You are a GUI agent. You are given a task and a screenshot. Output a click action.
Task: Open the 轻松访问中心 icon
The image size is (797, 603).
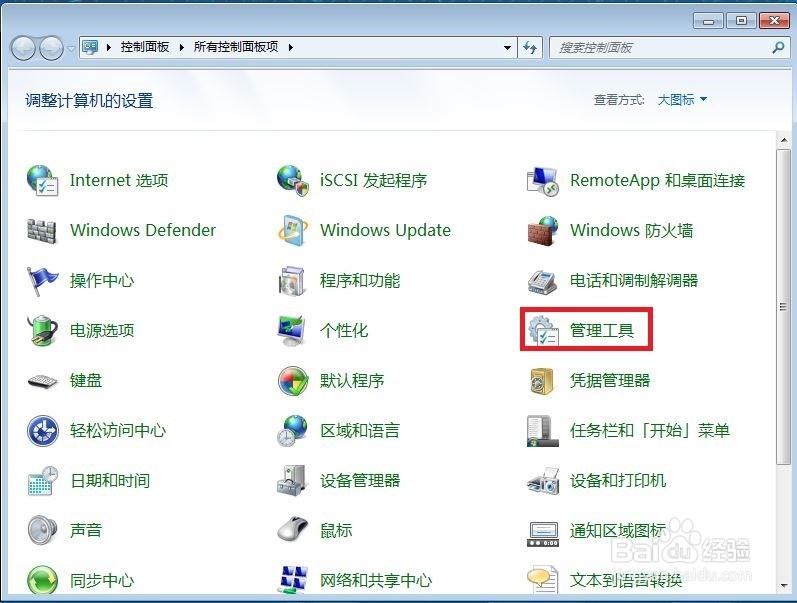tap(42, 431)
